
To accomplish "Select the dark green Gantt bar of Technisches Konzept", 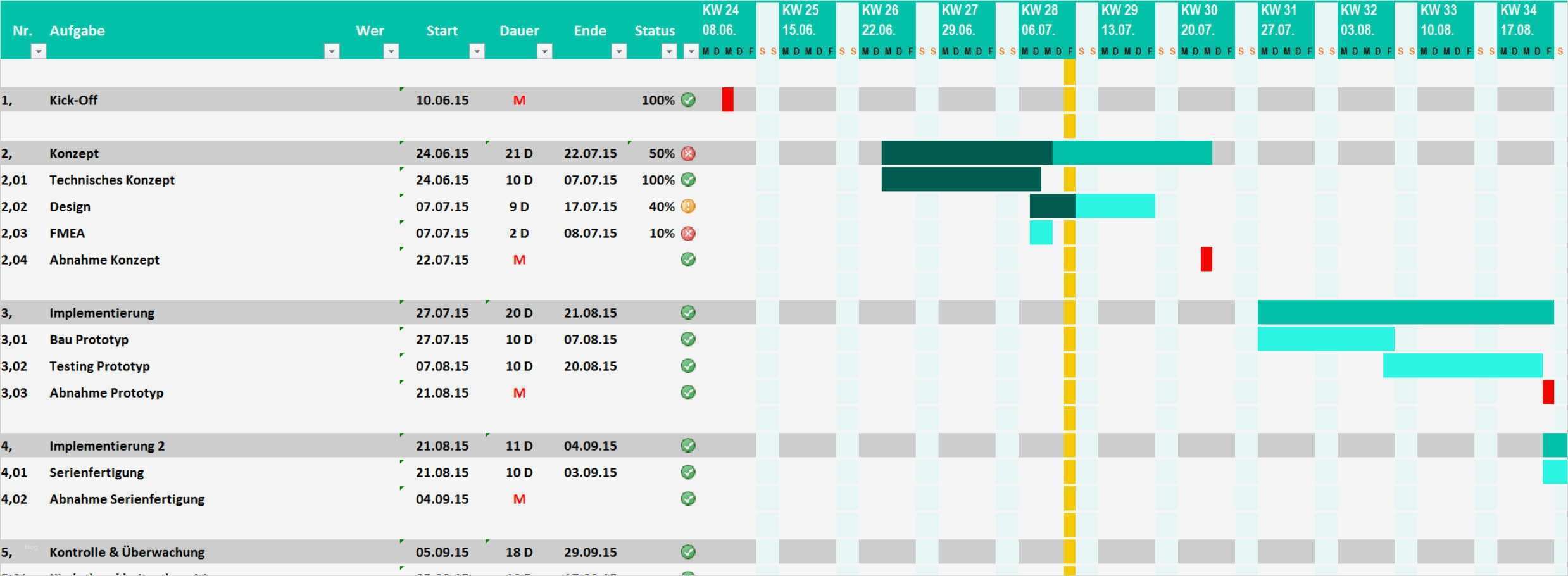I will pos(962,179).
